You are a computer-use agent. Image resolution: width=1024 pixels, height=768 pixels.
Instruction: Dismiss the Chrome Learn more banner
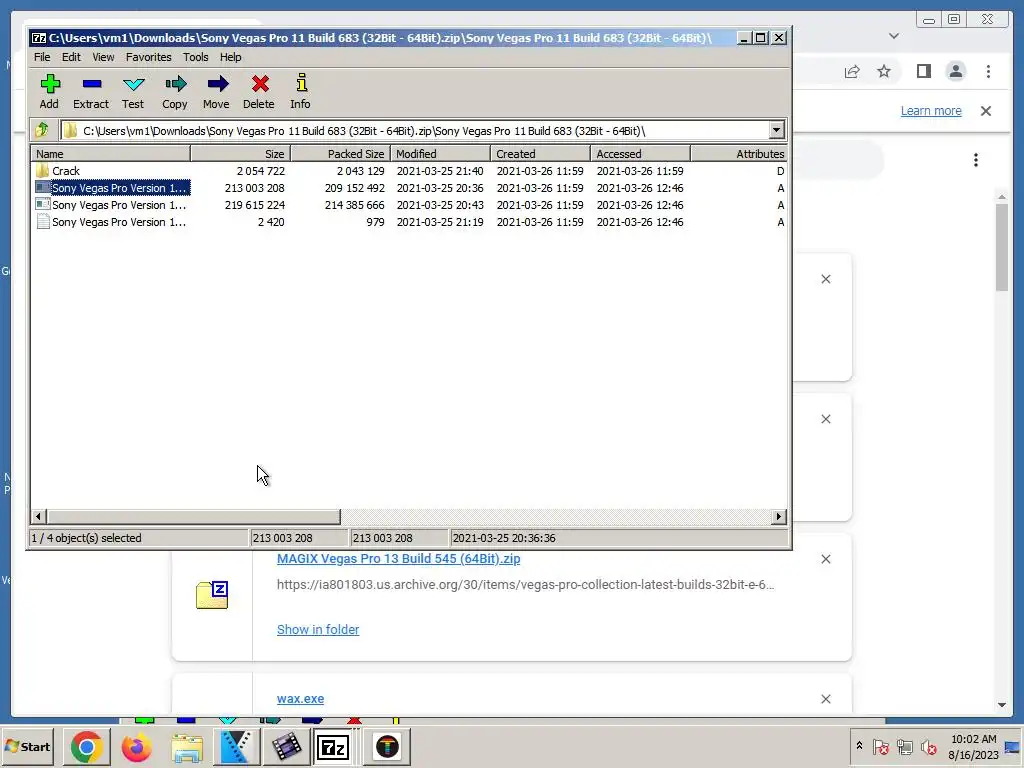coord(986,111)
